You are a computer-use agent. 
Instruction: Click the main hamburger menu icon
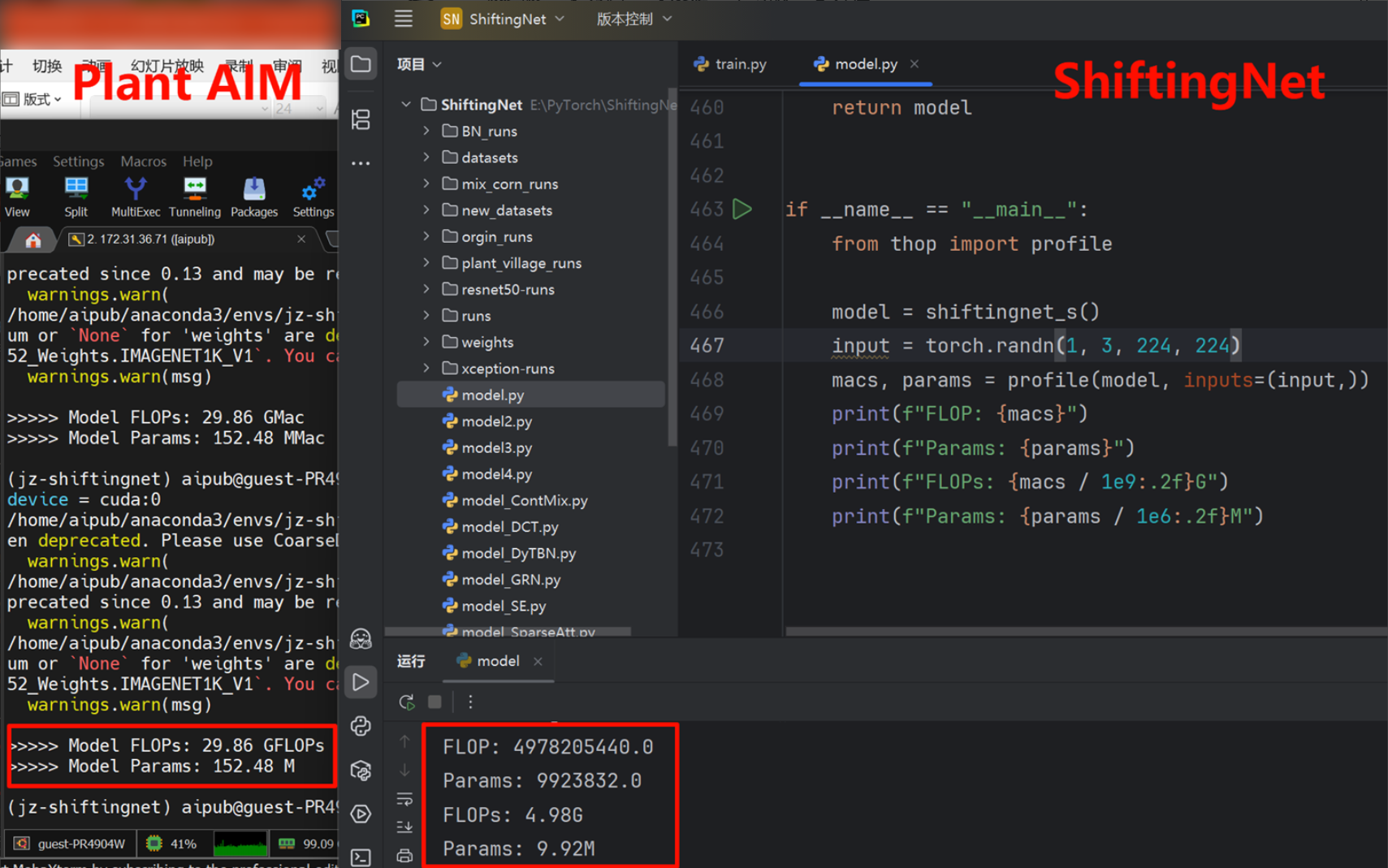pos(404,19)
